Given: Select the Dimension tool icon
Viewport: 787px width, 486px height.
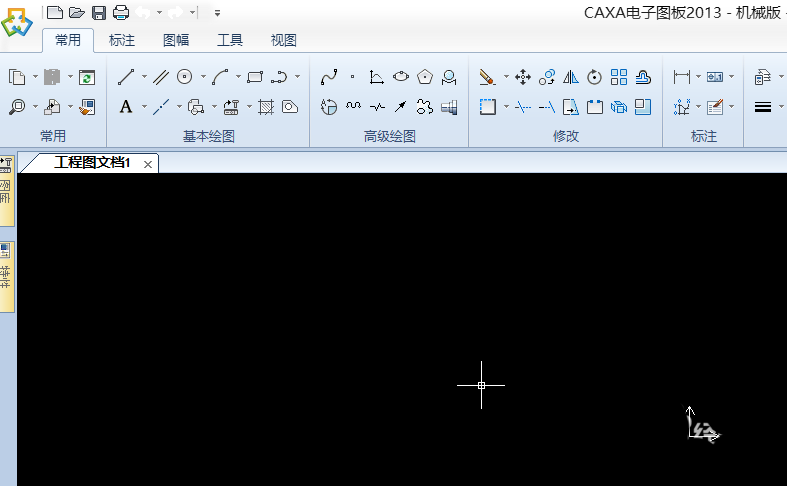Looking at the screenshot, I should pos(682,77).
